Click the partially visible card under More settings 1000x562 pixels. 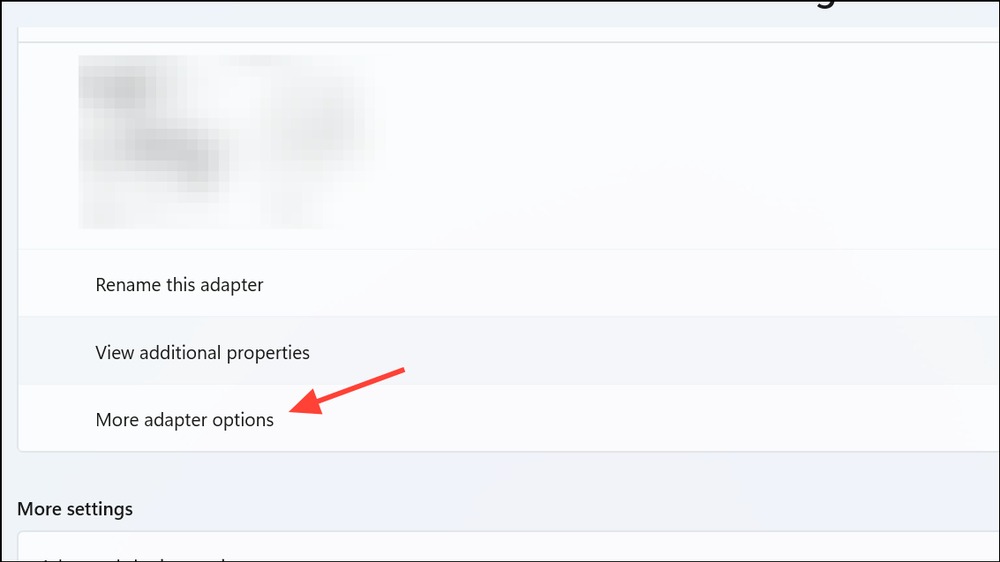tap(508, 547)
